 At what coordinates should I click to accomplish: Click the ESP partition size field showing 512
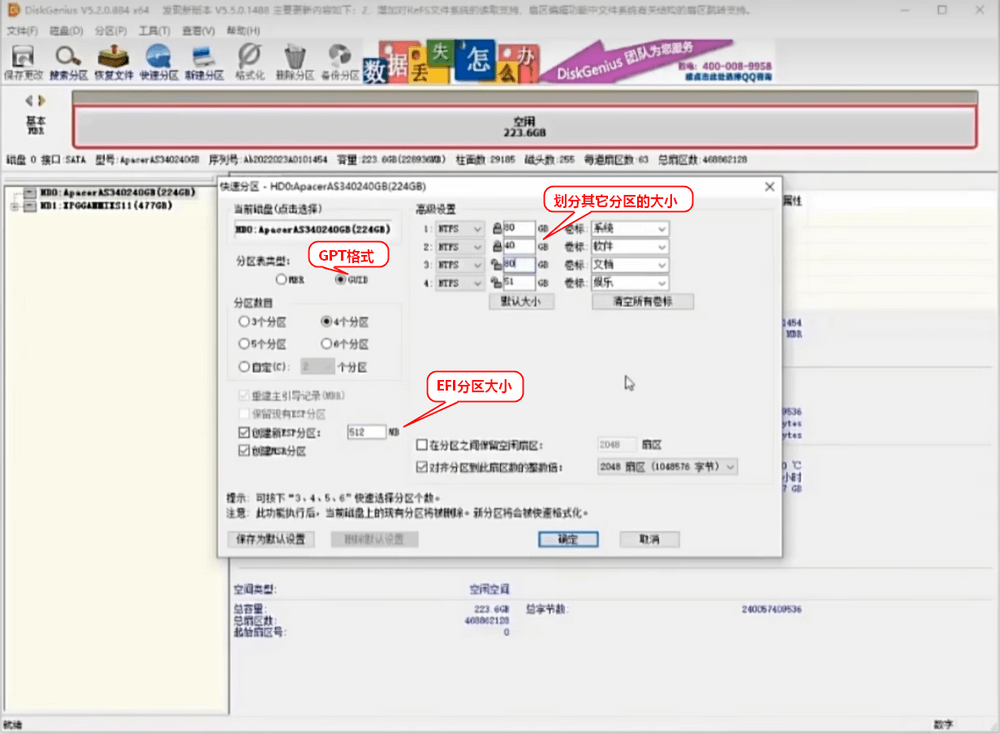pyautogui.click(x=365, y=432)
